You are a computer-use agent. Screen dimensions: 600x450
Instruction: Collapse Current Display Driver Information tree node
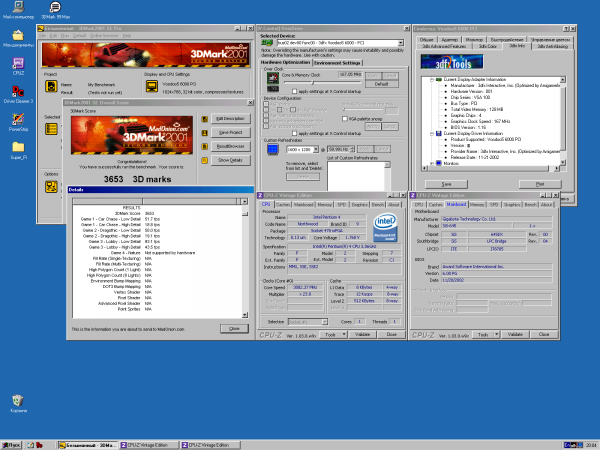point(431,134)
